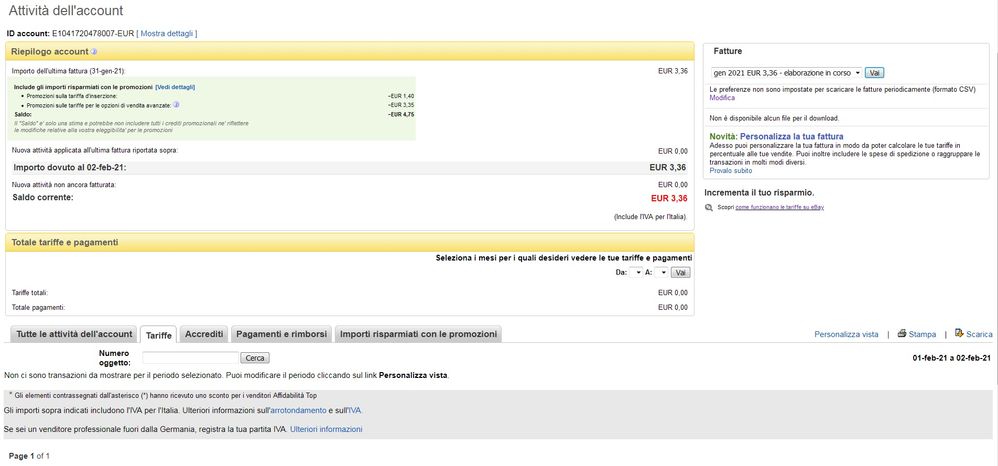The height and width of the screenshot is (466, 998).
Task: Click the arrotondamento link
Action: pyautogui.click(x=299, y=411)
